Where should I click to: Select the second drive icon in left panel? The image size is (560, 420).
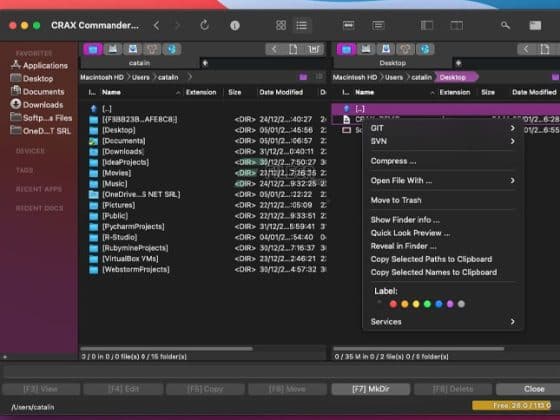tap(113, 49)
